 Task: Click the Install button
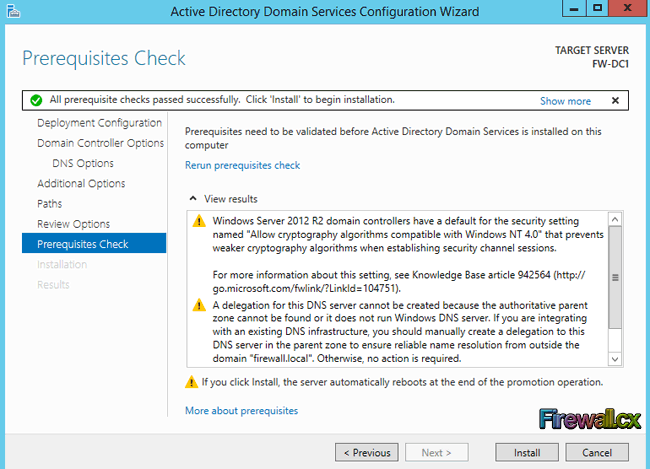[527, 453]
